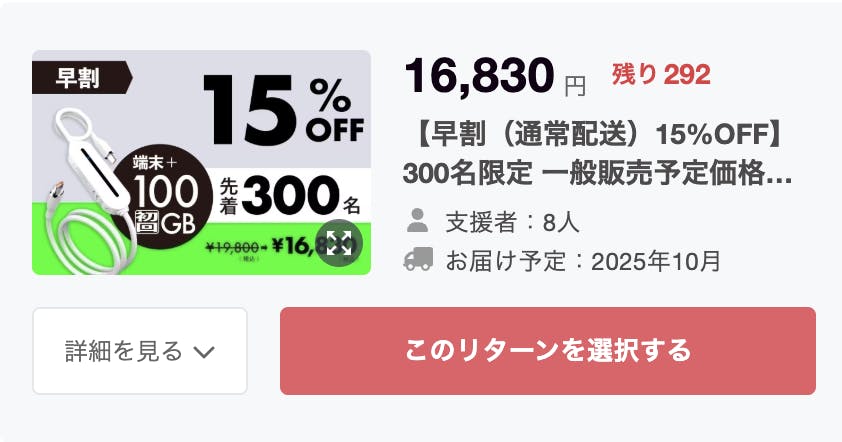This screenshot has width=842, height=442.
Task: Click the 残り 292 remaining label
Action: point(661,74)
